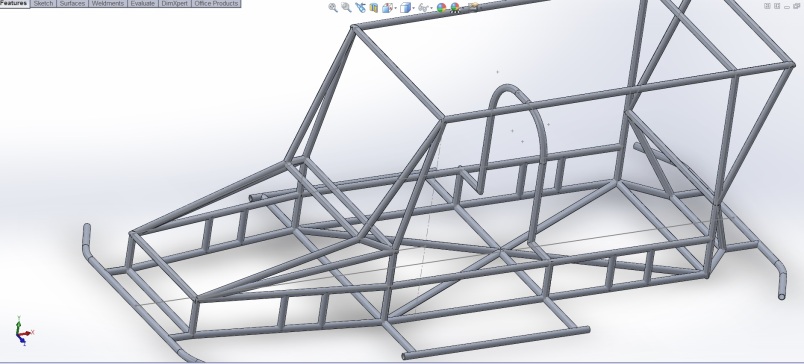Click the Apply Scene icon
Viewport: 804px width, 364px height.
(455, 8)
